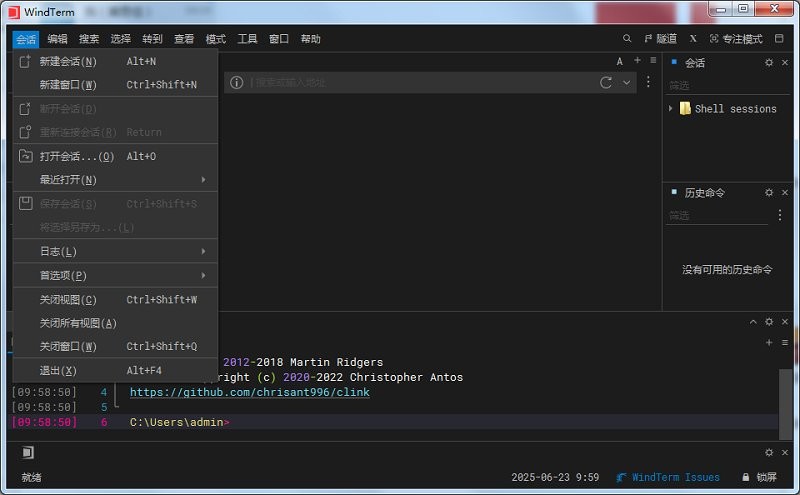Click the WindTerm Issues link
Viewport: 800px width, 495px height.
675,477
